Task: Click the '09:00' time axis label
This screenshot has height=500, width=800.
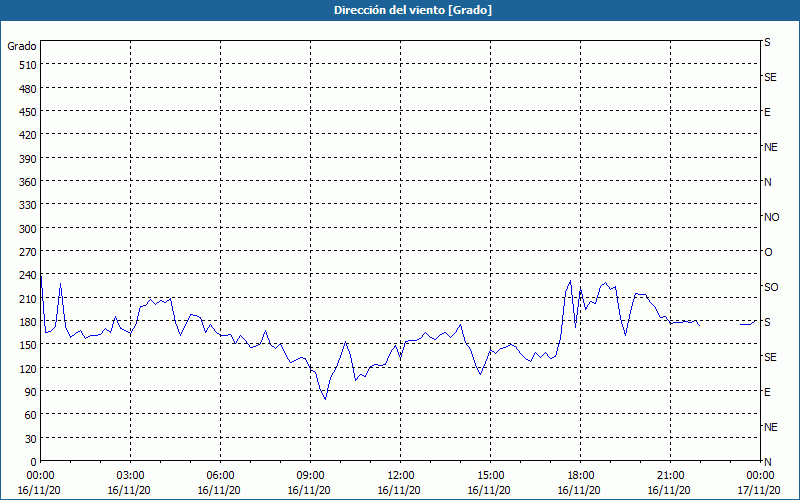Action: coord(311,476)
